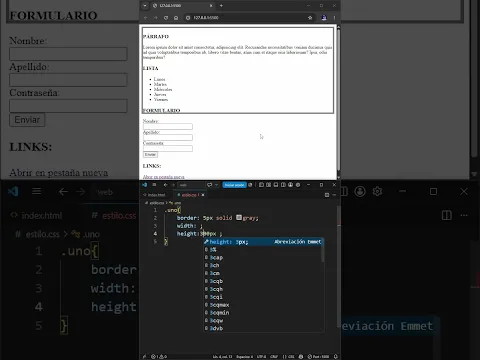Change the CRLF line ending setting
The width and height of the screenshot is (480, 360).
click(274, 356)
